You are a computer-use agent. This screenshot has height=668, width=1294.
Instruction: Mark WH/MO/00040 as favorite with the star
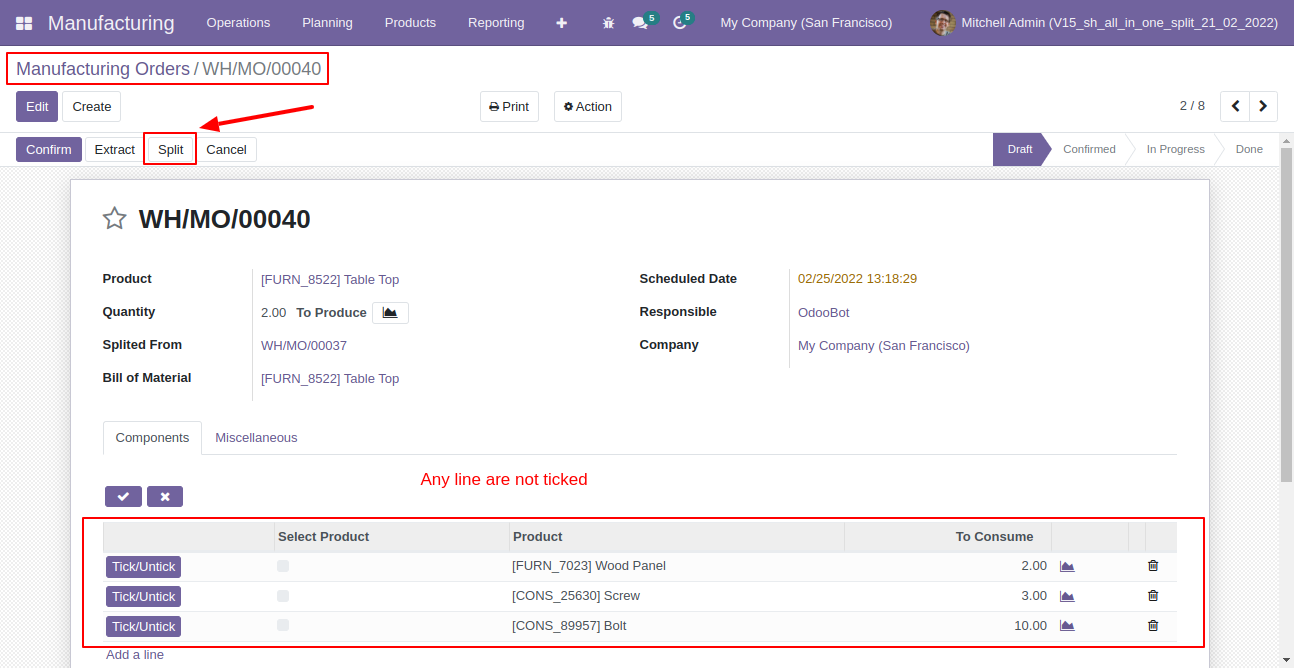pyautogui.click(x=115, y=219)
